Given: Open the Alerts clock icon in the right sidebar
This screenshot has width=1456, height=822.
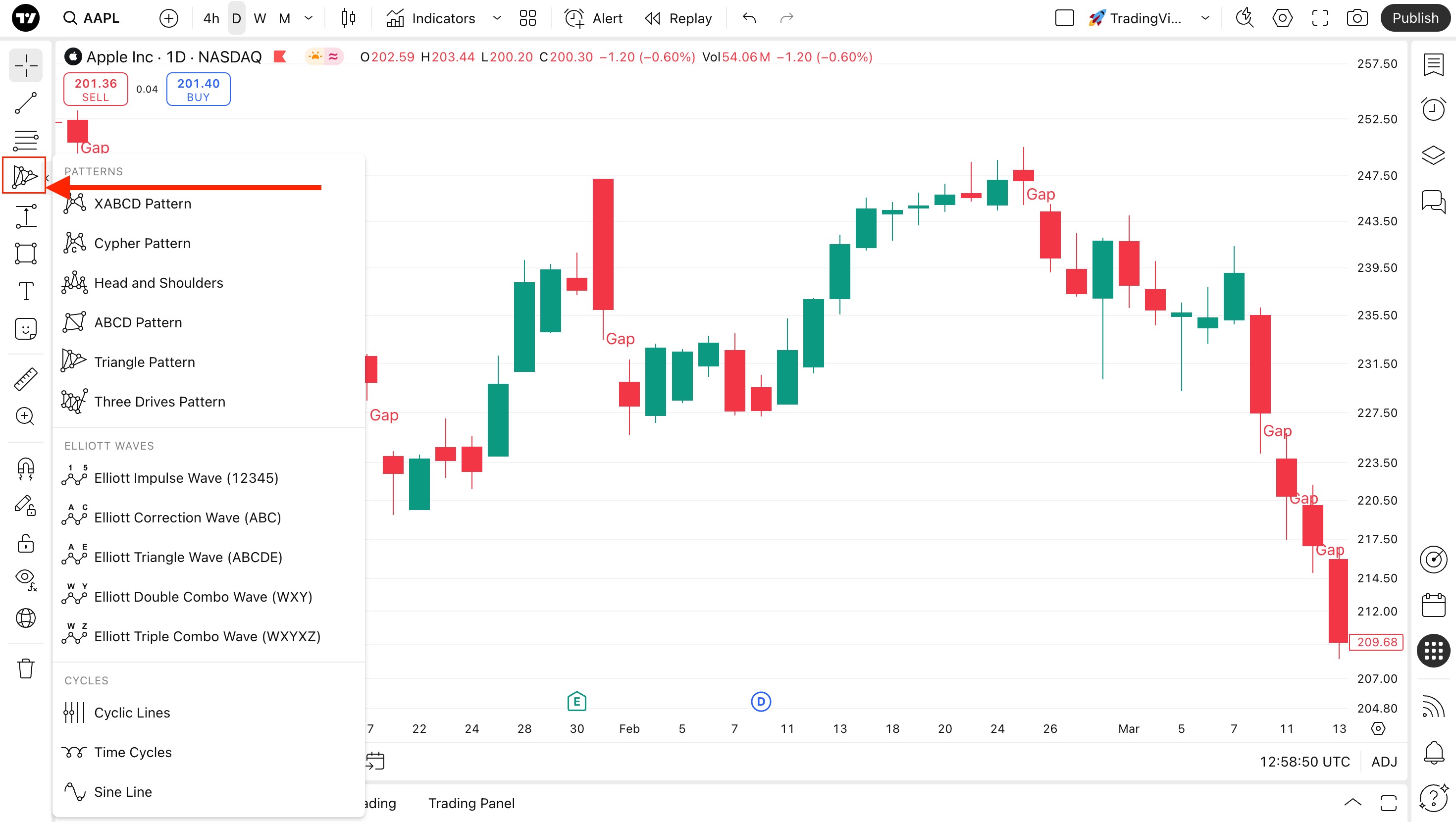Looking at the screenshot, I should (x=1433, y=109).
